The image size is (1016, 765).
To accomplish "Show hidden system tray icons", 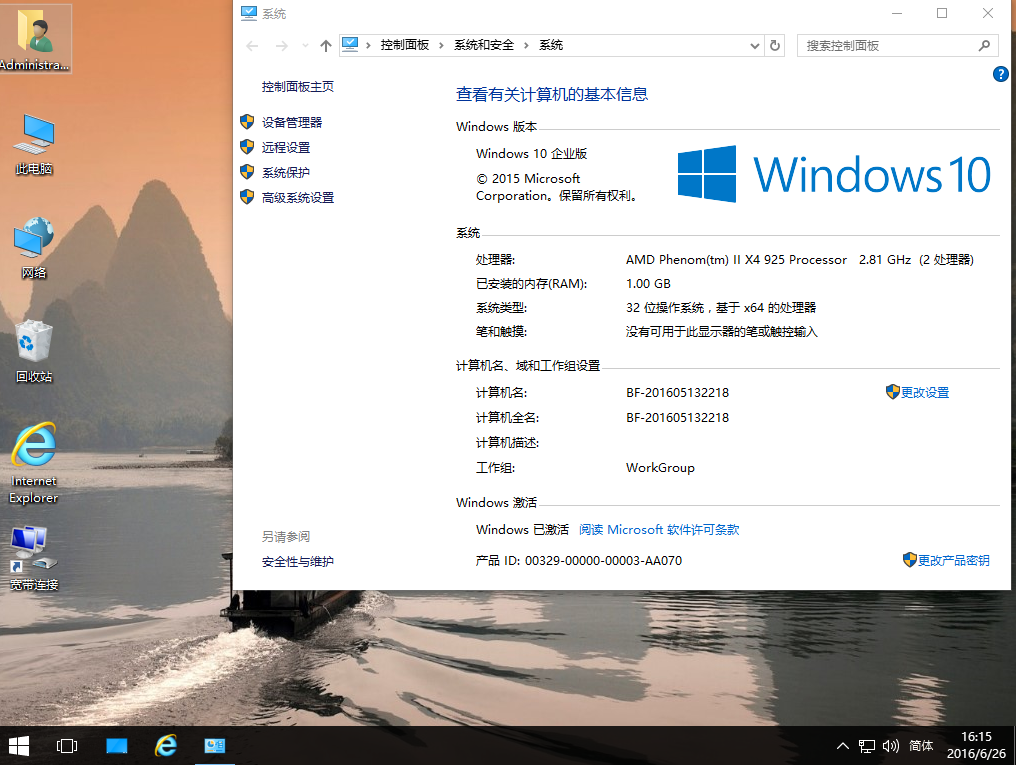I will pyautogui.click(x=842, y=746).
